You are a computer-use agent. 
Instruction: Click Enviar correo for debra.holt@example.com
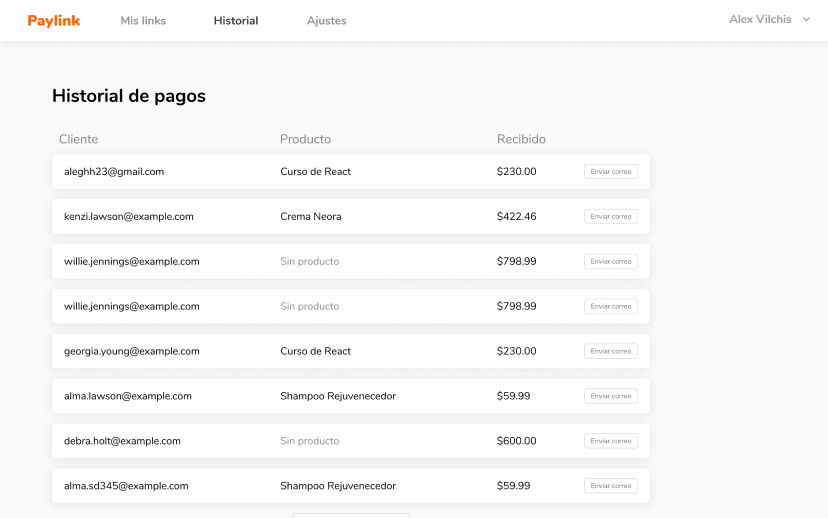pyautogui.click(x=611, y=441)
